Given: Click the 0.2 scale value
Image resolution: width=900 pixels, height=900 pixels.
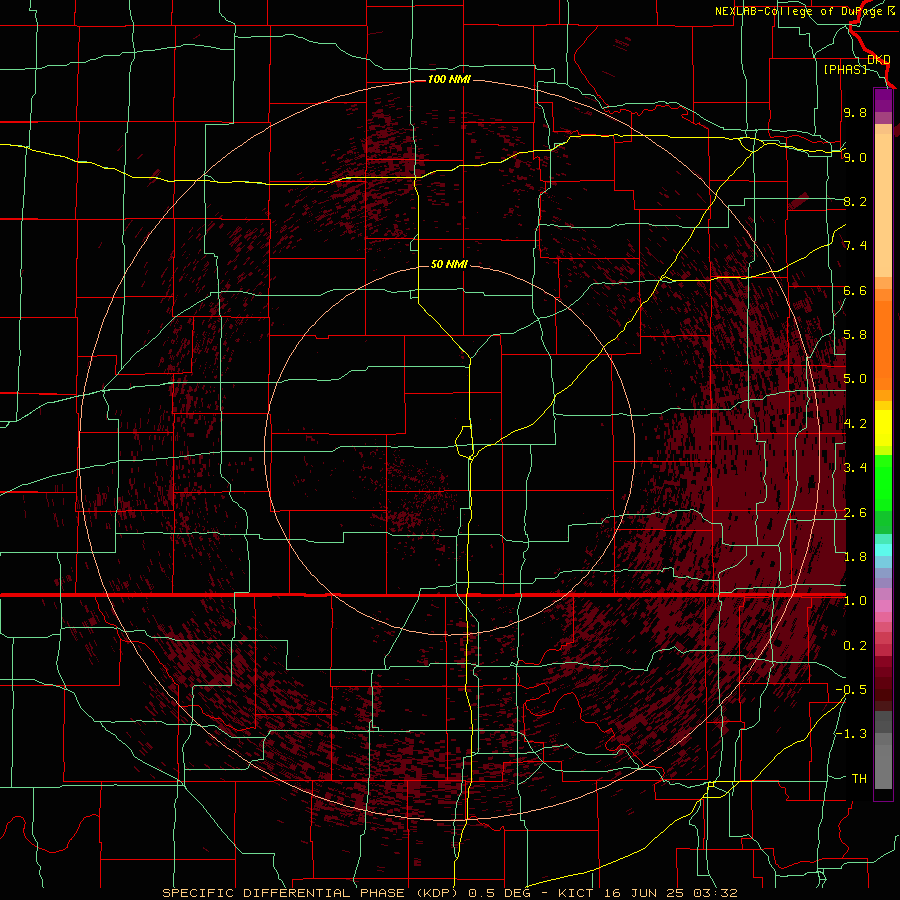Looking at the screenshot, I should click(x=855, y=646).
